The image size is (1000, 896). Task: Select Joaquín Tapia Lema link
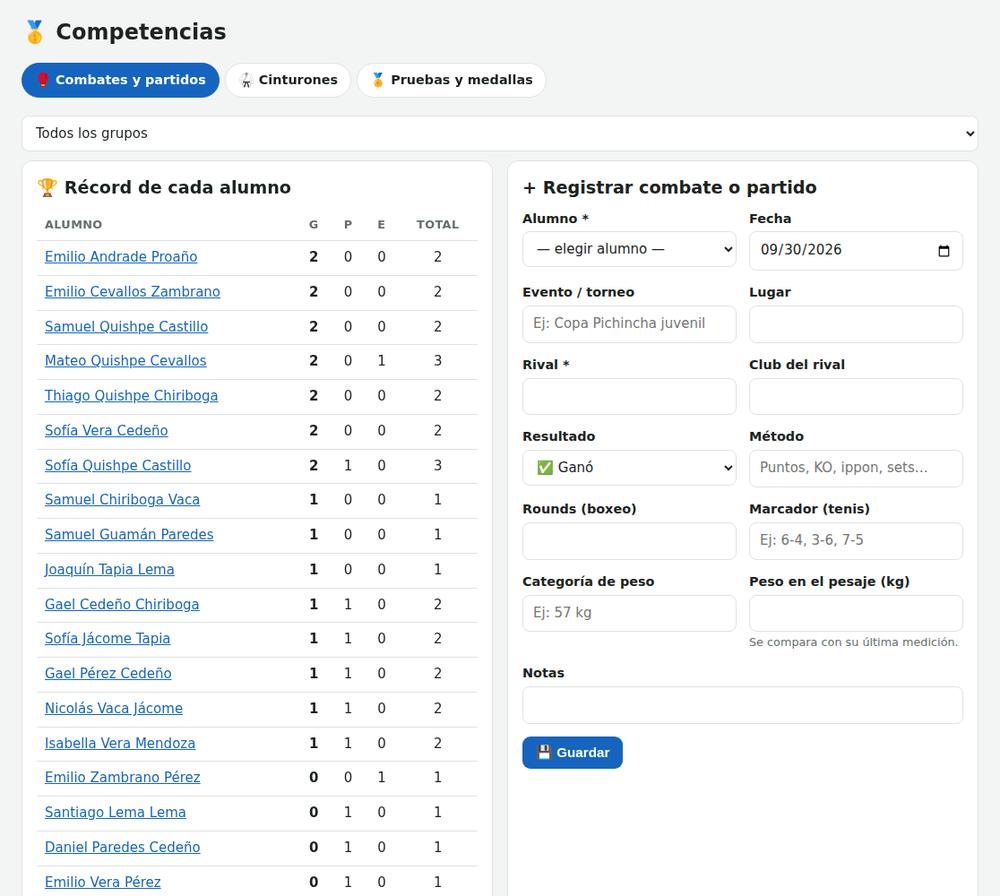109,569
